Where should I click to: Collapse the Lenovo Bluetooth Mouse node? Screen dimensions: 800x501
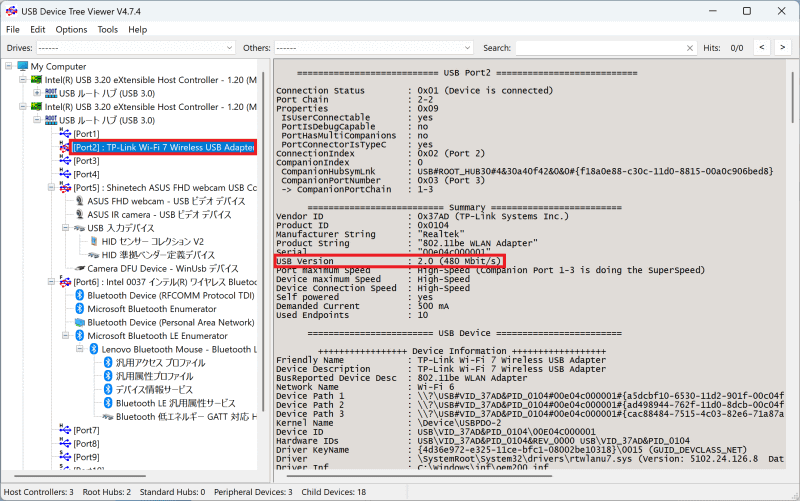[80, 349]
